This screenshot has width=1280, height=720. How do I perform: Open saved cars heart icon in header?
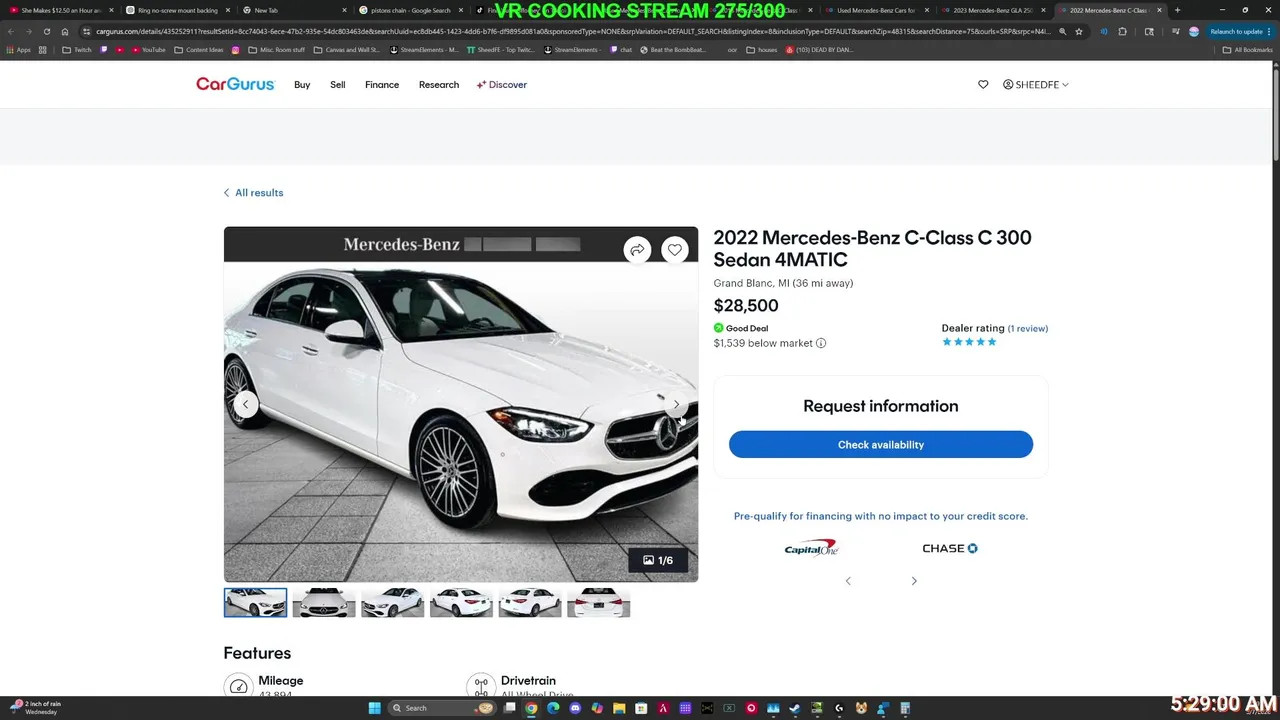pyautogui.click(x=983, y=85)
